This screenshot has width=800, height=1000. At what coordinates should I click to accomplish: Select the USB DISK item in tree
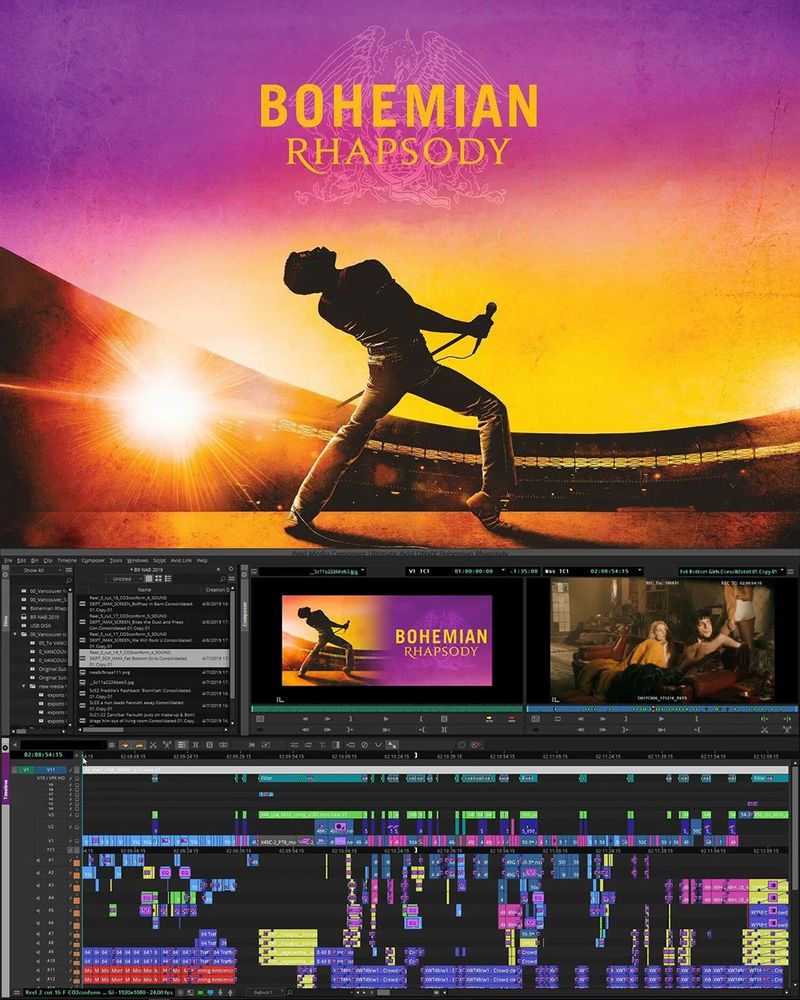tap(40, 626)
